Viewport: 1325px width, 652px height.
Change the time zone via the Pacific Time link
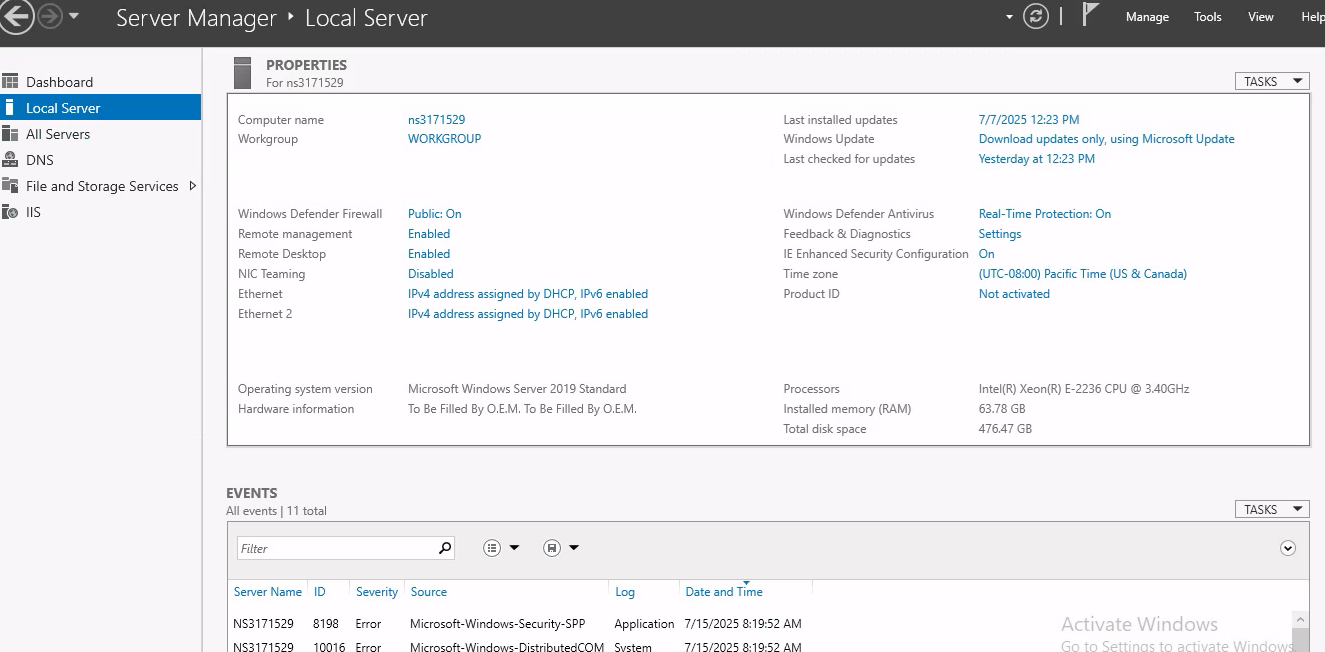click(1083, 273)
